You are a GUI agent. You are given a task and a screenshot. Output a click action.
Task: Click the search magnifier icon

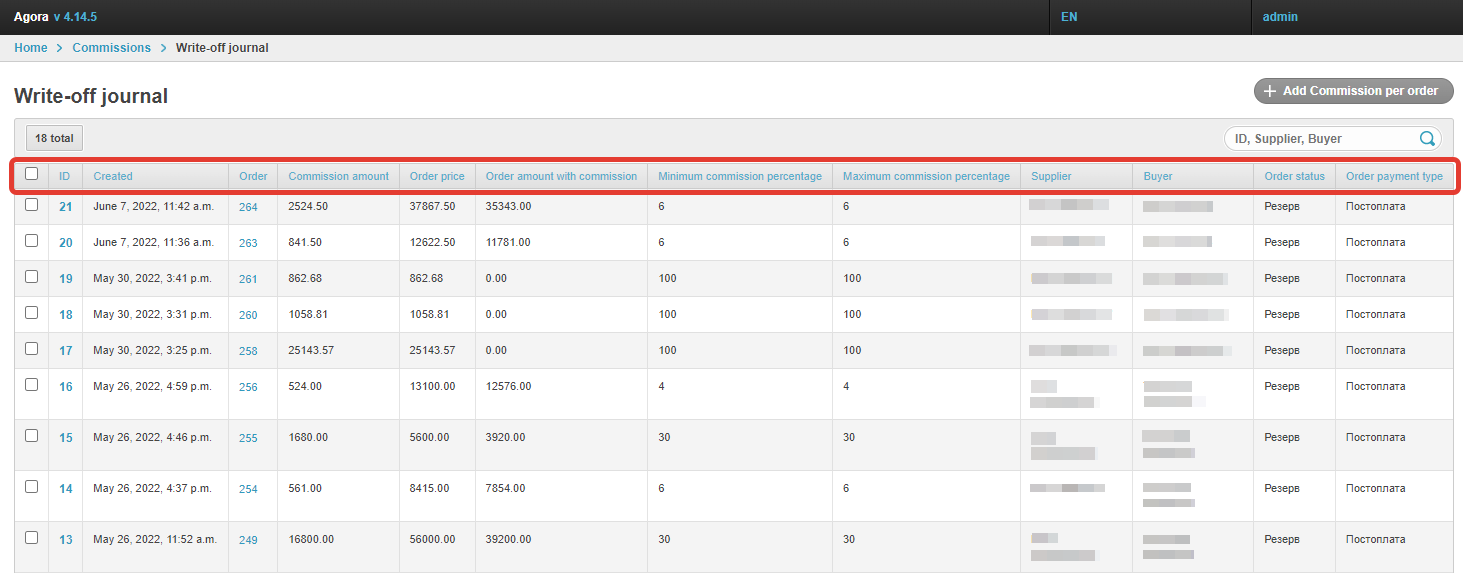point(1427,139)
